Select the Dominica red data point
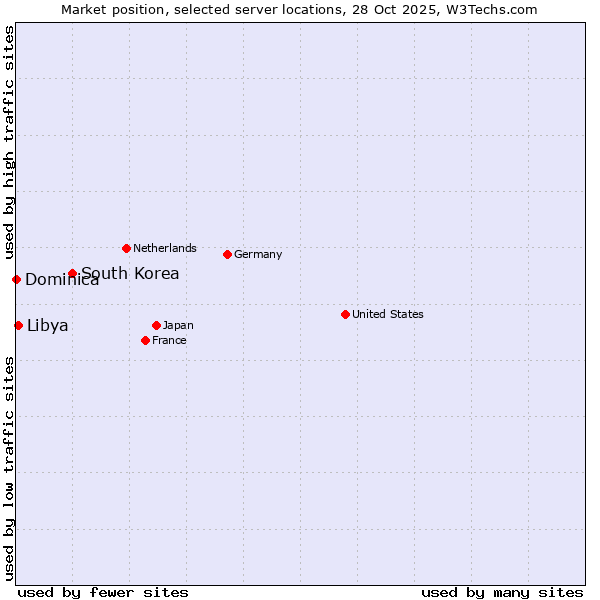 [x=17, y=279]
